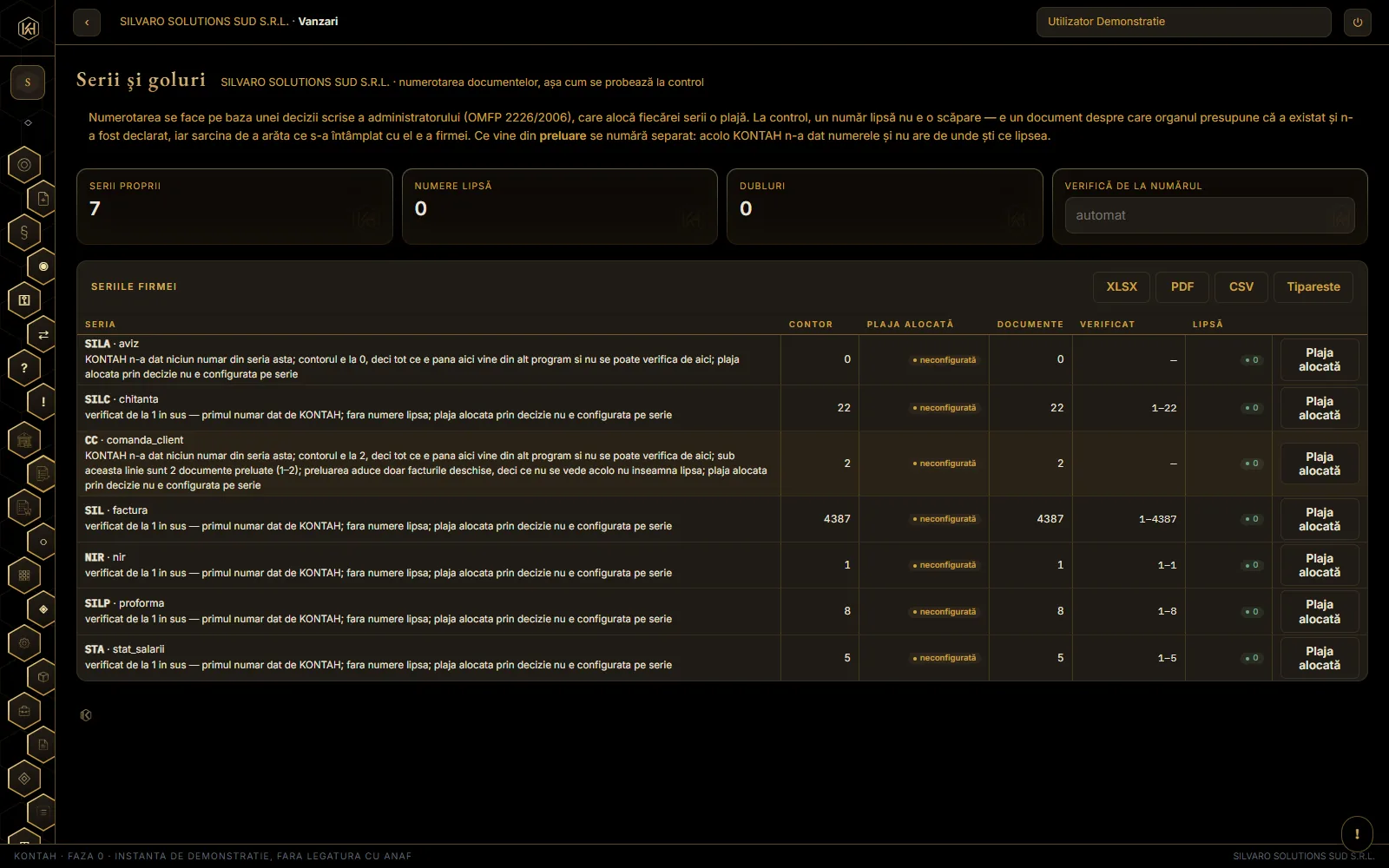Click the floating exclamation circle button
Viewport: 1389px width, 868px height.
coord(1357,833)
